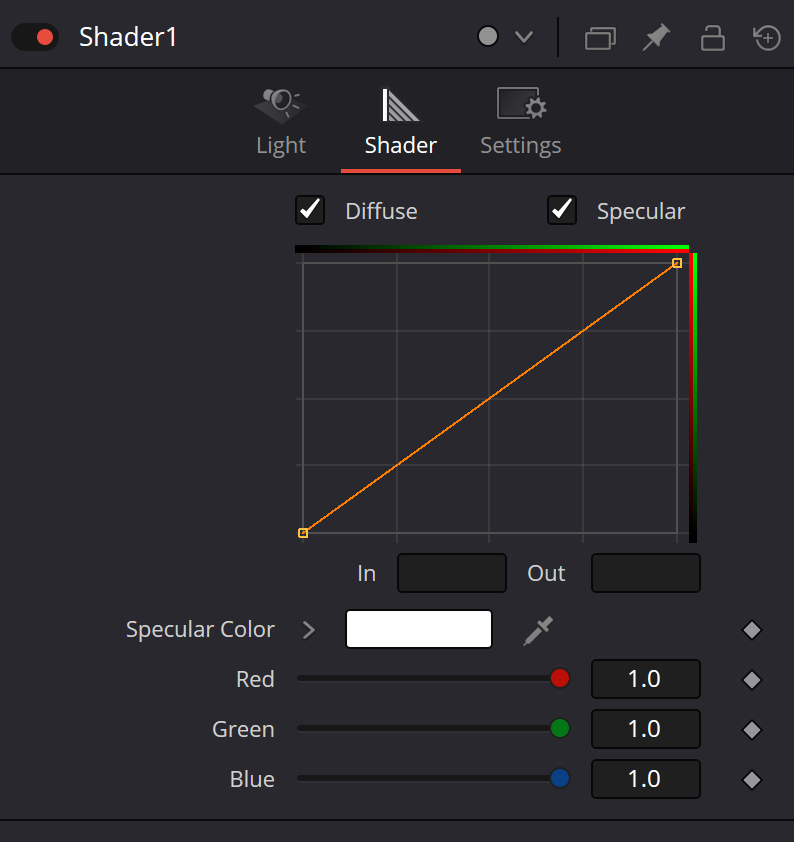794x842 pixels.
Task: Uncheck the Diffuse checkbox
Action: (x=310, y=210)
